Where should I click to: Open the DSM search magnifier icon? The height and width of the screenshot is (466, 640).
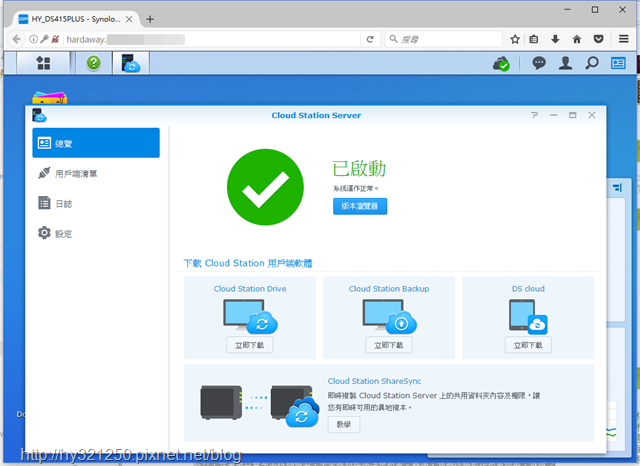pos(592,63)
